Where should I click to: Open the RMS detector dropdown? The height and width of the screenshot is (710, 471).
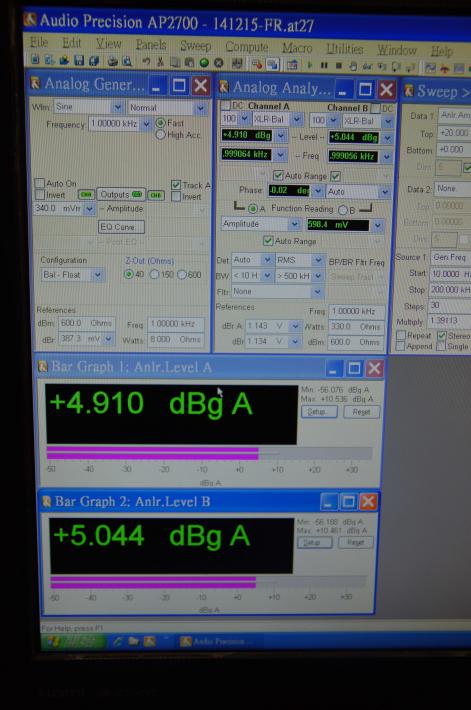[318, 260]
